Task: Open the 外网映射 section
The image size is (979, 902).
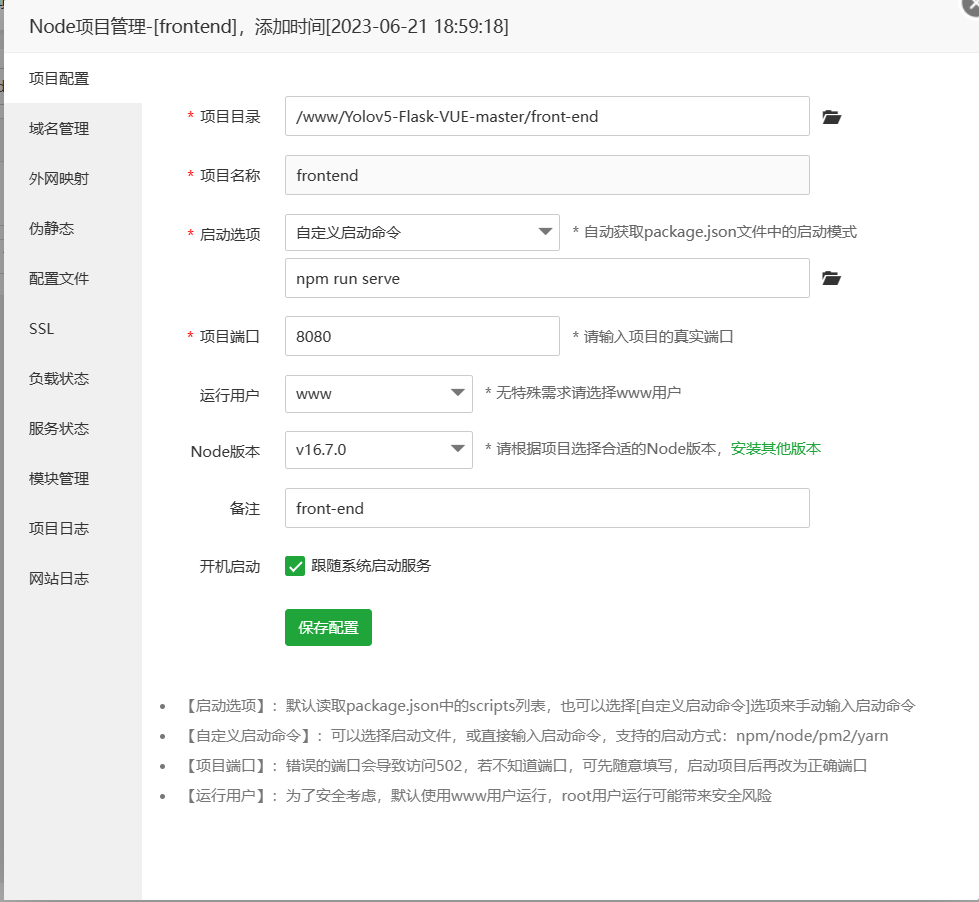Action: (x=60, y=178)
